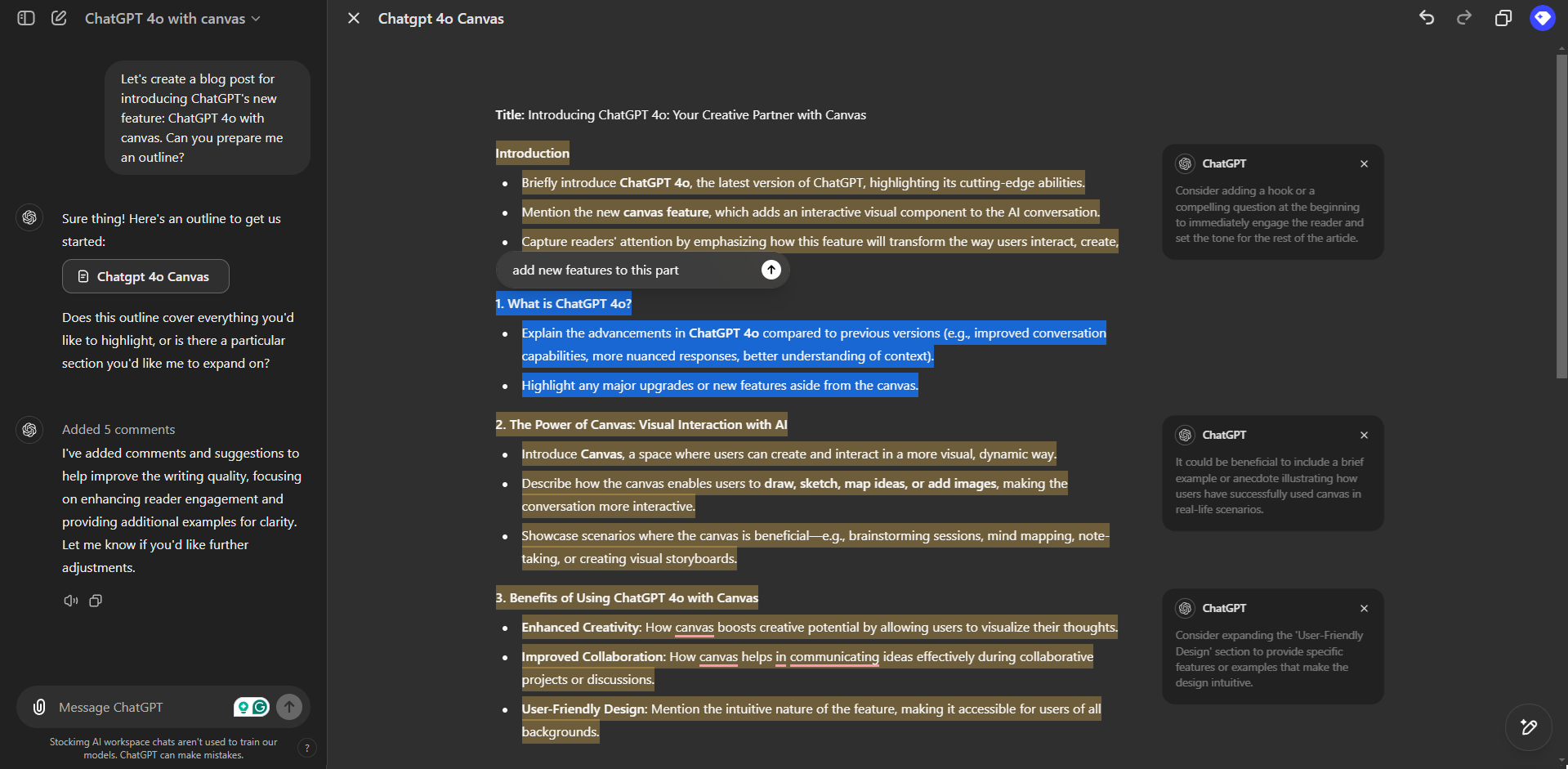This screenshot has width=1568, height=769.
Task: Click the 'Added 5 comments' status text
Action: pos(118,429)
